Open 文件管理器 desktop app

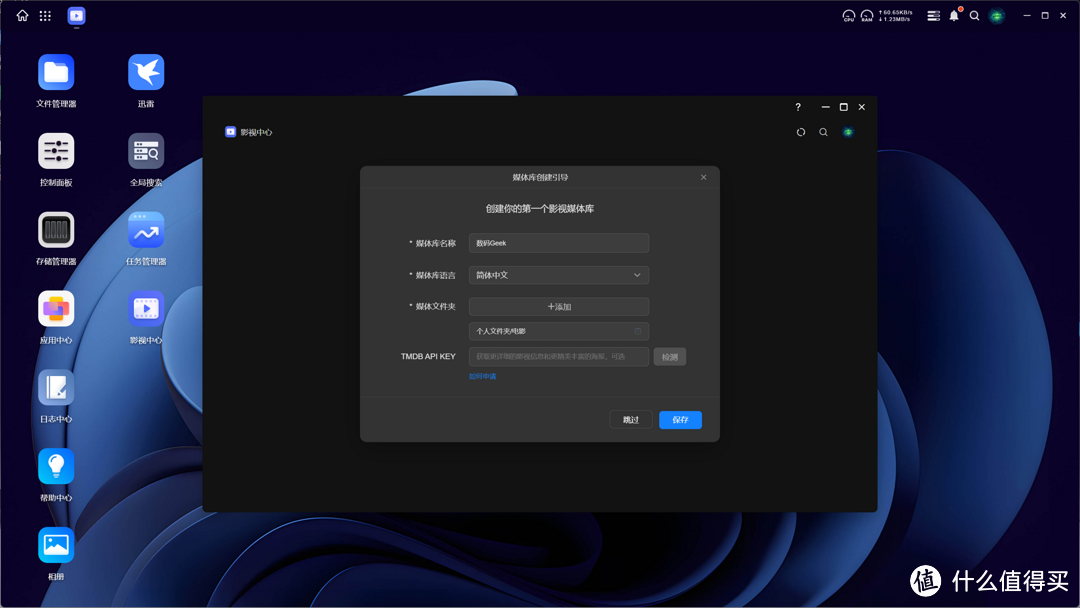(56, 73)
